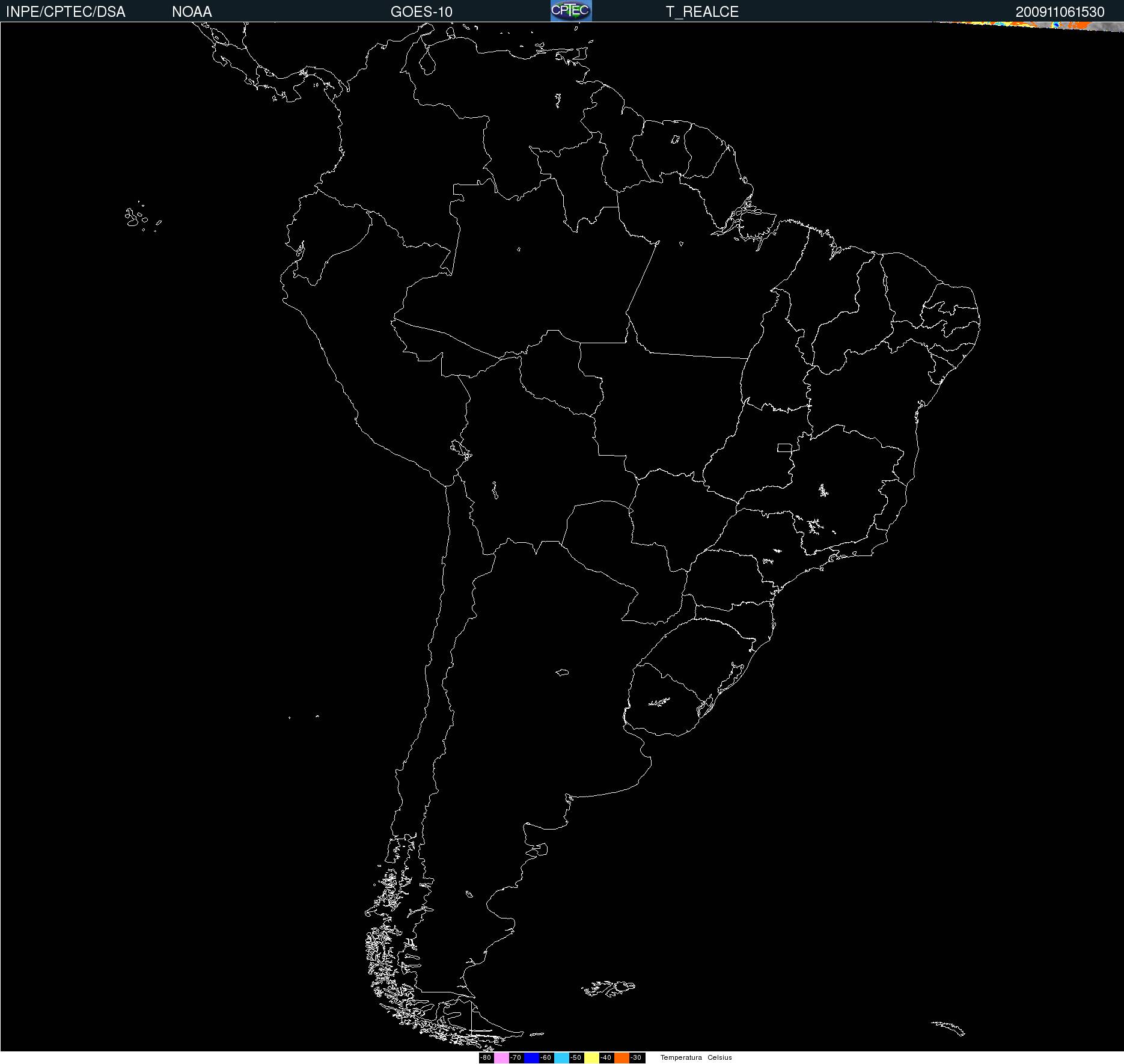
Task: Click the -70 legend value
Action: click(x=516, y=1057)
